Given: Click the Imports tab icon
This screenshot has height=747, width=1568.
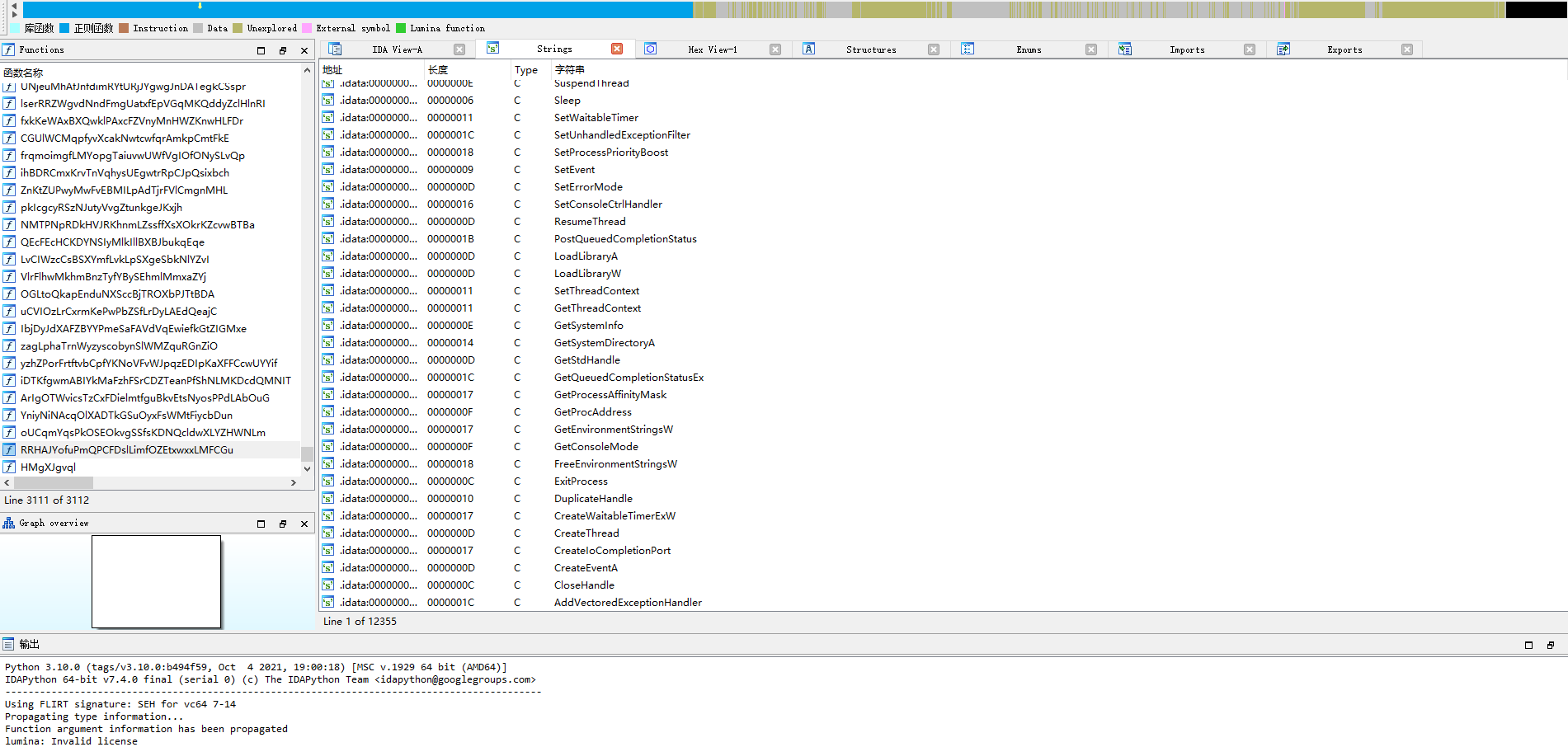Looking at the screenshot, I should pos(1125,49).
